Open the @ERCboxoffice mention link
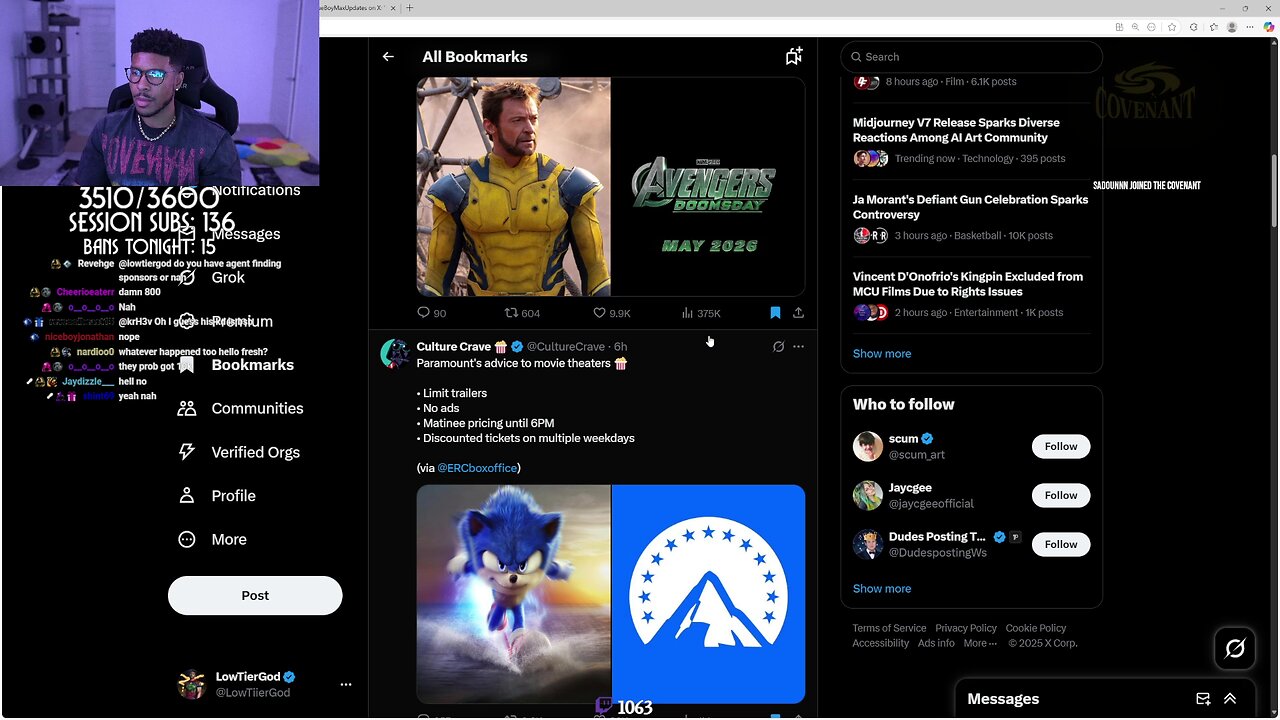The width and height of the screenshot is (1280, 720). (477, 468)
